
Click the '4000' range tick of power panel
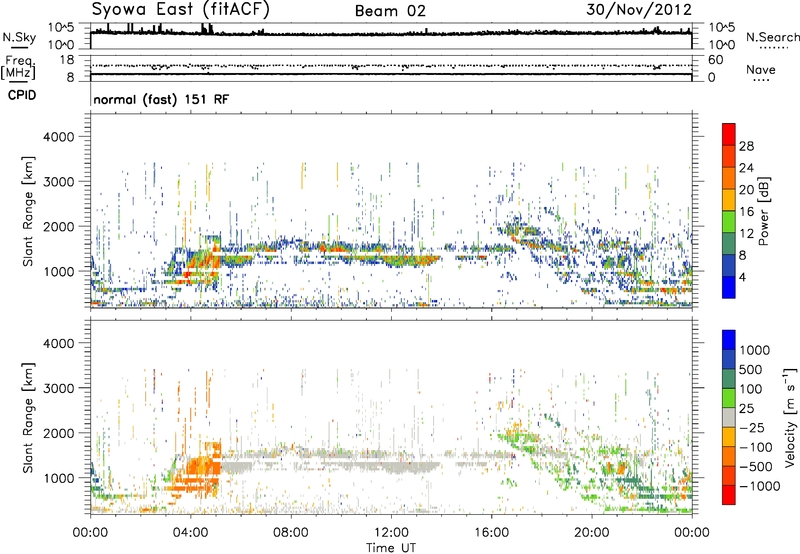(59, 137)
